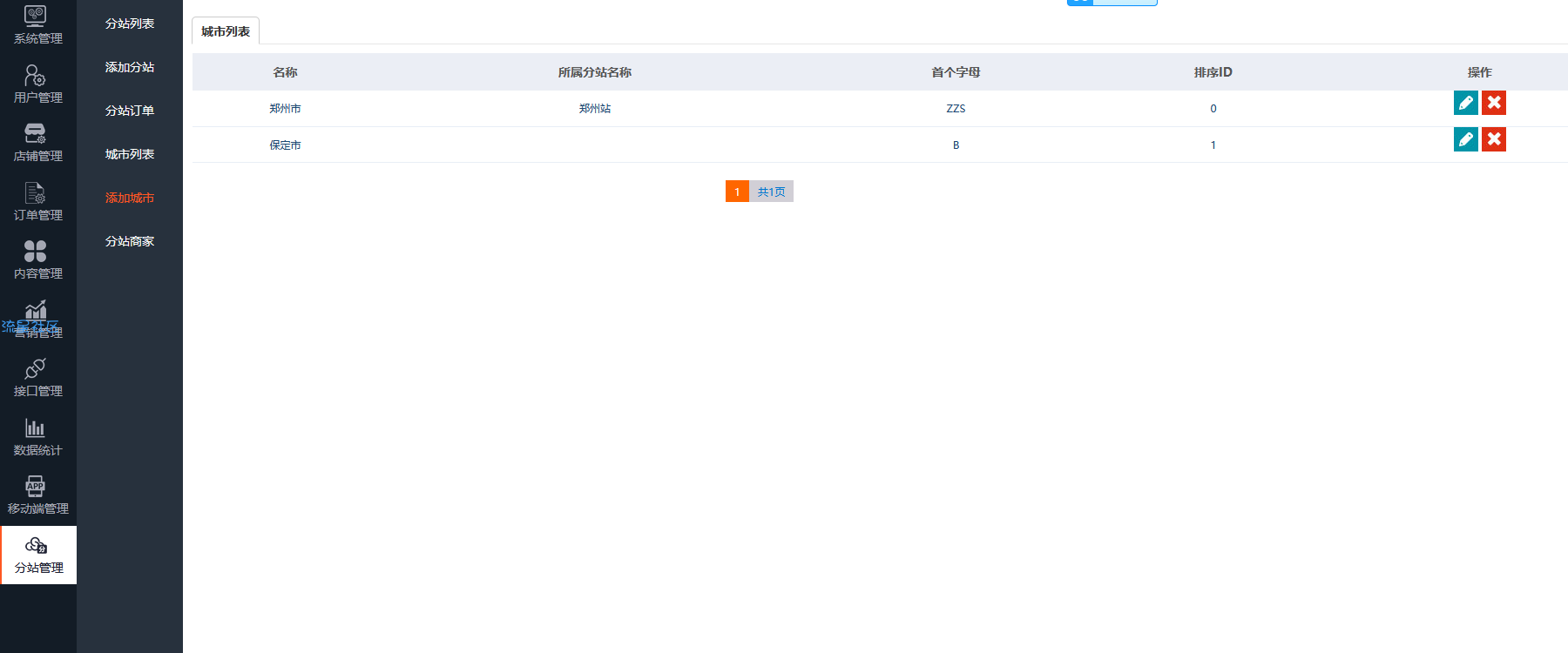Click sort ID value 0 for 郑州市
The width and height of the screenshot is (1568, 653).
point(1213,109)
